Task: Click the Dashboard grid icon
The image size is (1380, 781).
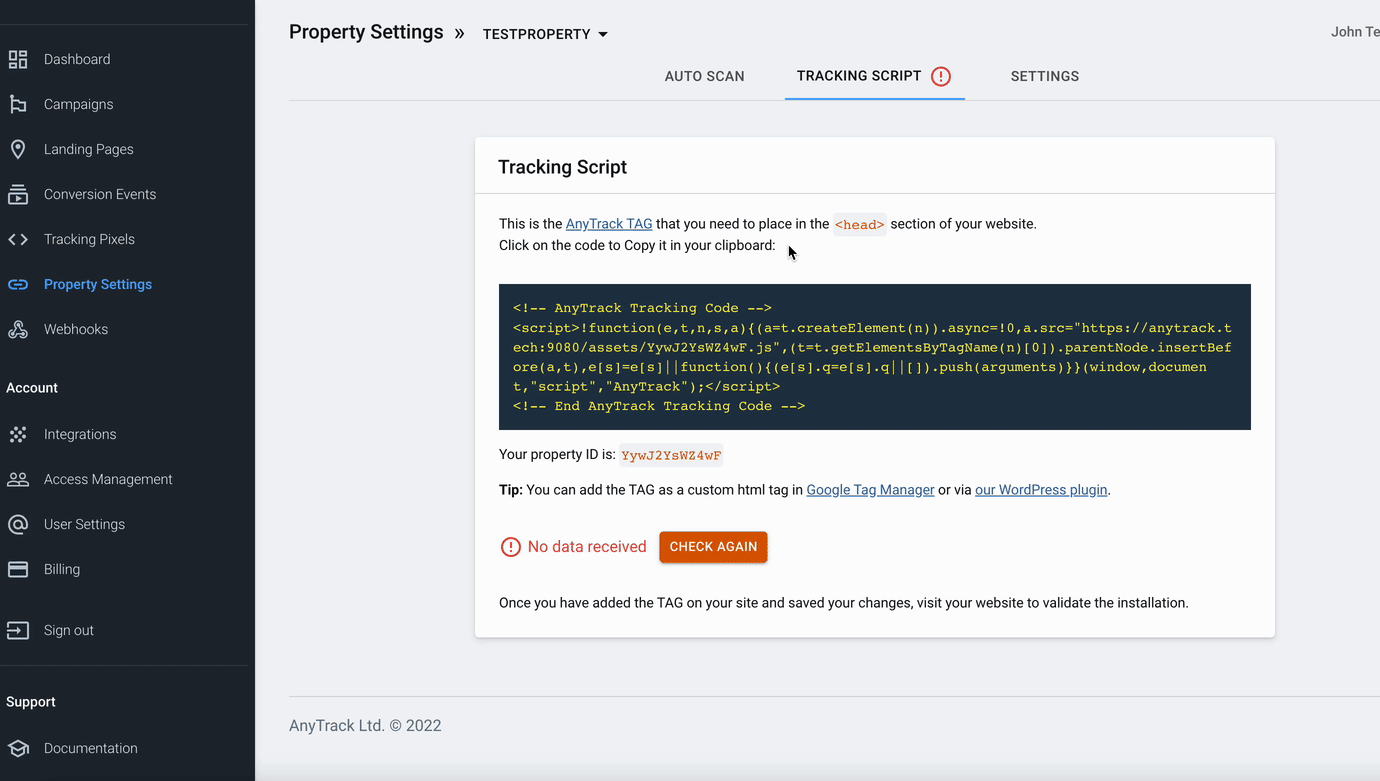Action: coord(18,59)
